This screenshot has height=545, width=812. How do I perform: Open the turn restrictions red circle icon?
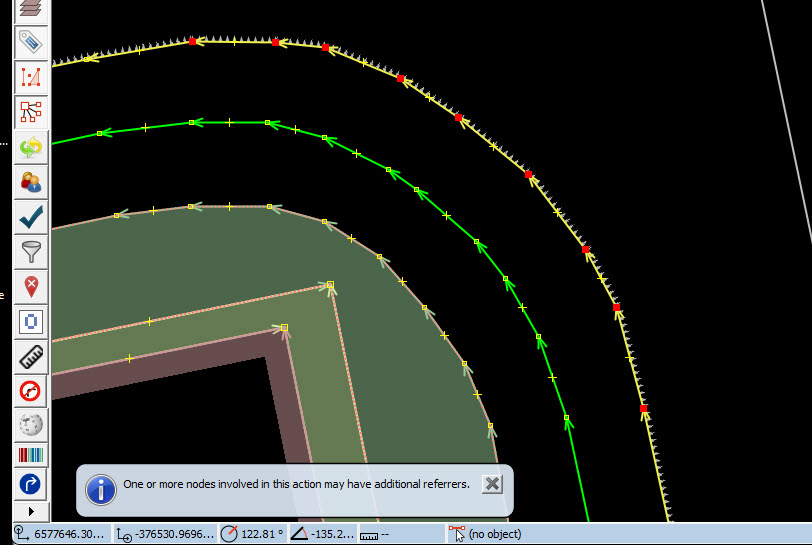click(x=31, y=391)
